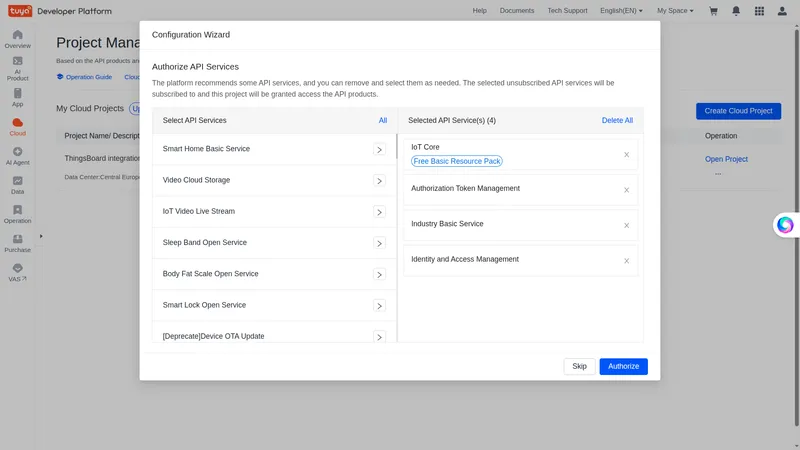Click the Create Cloud Project button

tap(738, 111)
